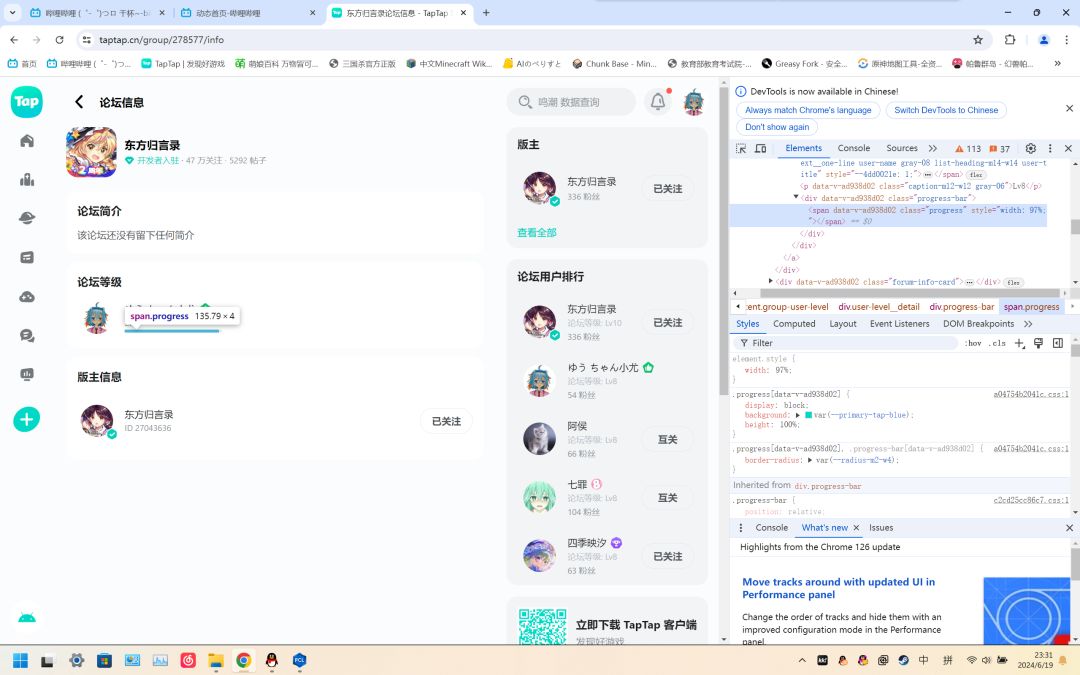Open tap-blue background color swatch
This screenshot has width=1080, height=675.
(x=808, y=415)
